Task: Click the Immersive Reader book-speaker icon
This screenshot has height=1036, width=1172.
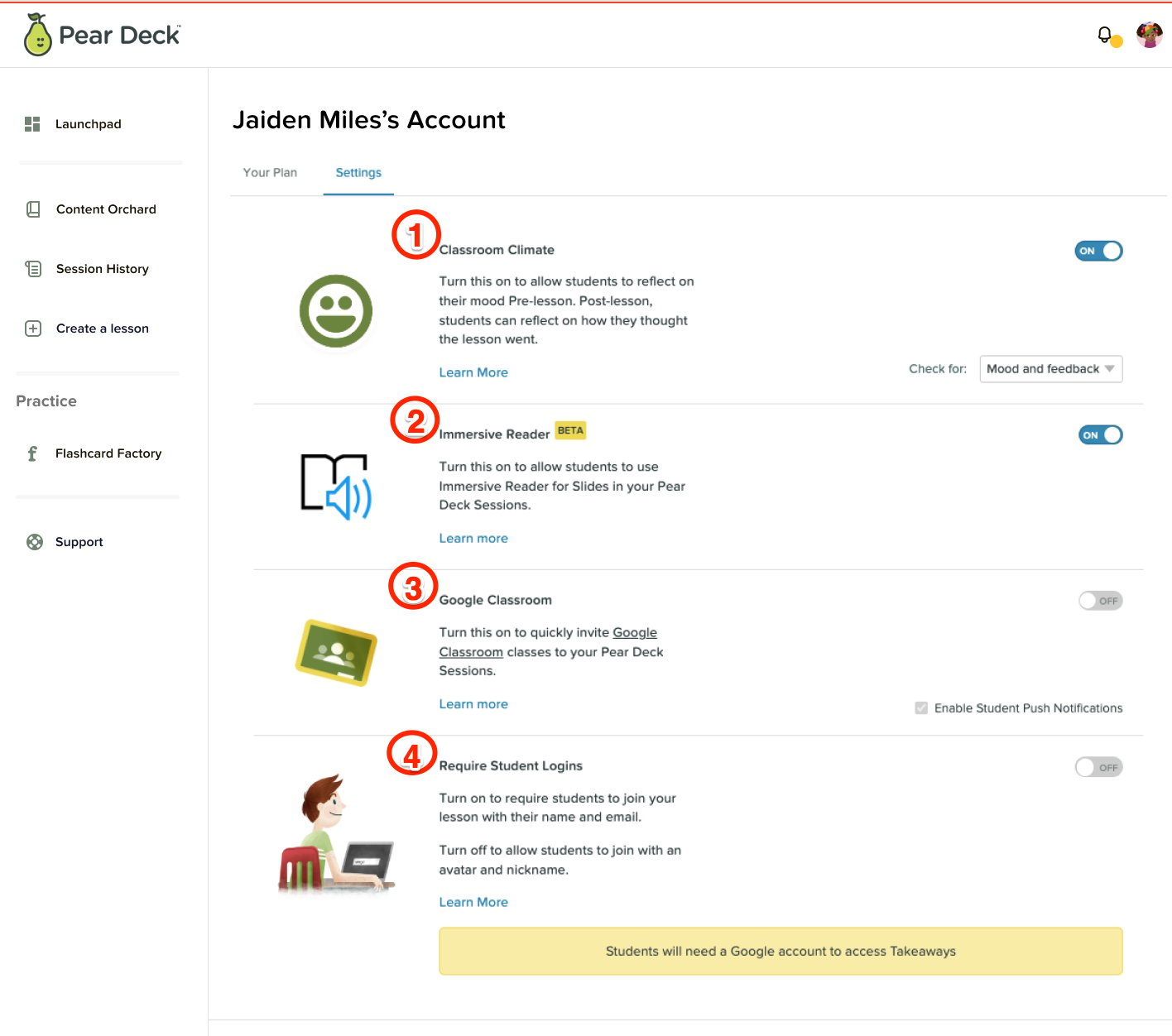Action: pos(336,487)
